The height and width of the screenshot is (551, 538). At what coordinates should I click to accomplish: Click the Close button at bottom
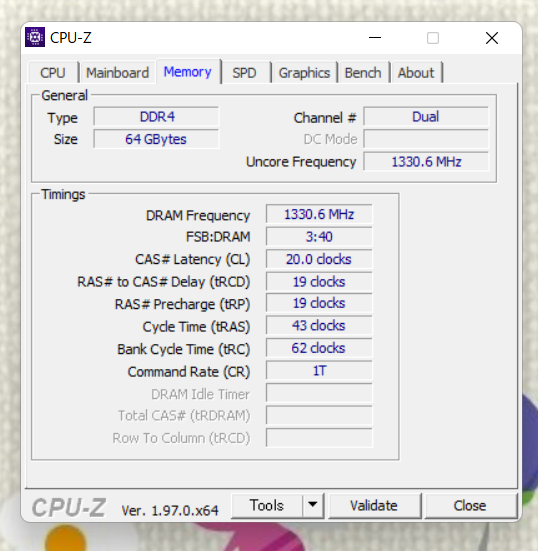(470, 506)
